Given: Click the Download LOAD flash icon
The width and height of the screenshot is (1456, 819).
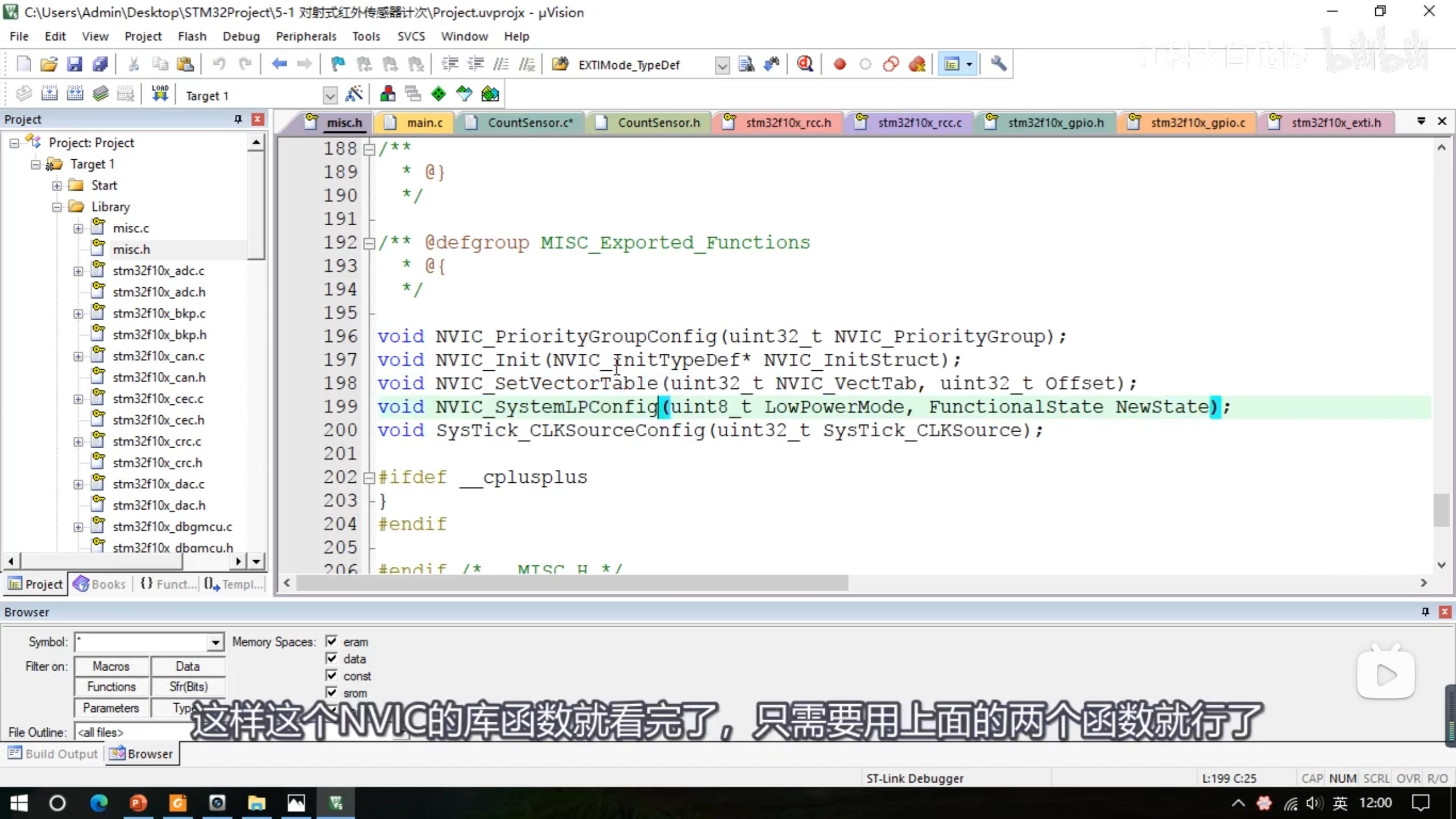Looking at the screenshot, I should (x=160, y=94).
